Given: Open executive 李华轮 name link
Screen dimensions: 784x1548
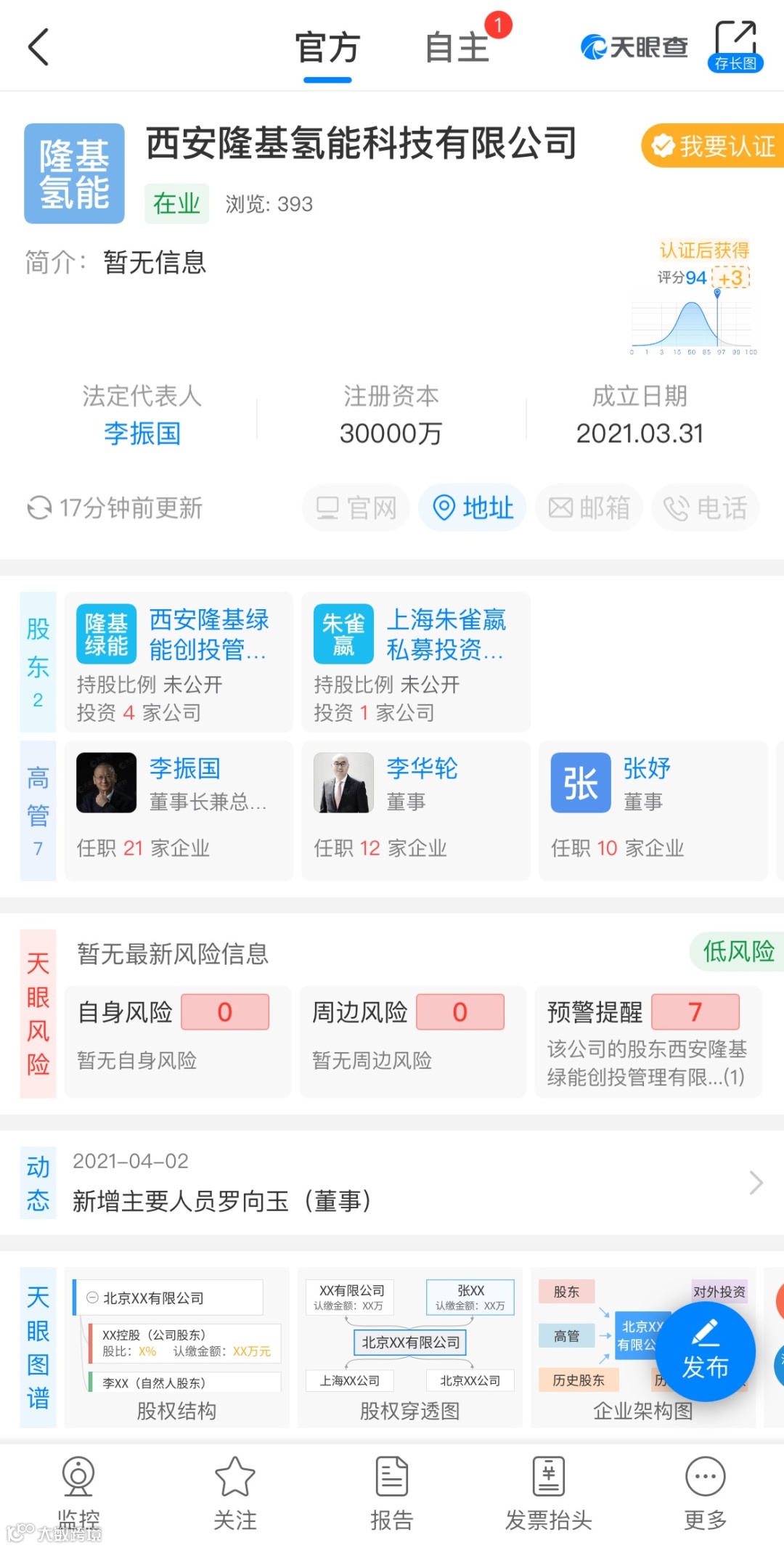Looking at the screenshot, I should point(422,768).
